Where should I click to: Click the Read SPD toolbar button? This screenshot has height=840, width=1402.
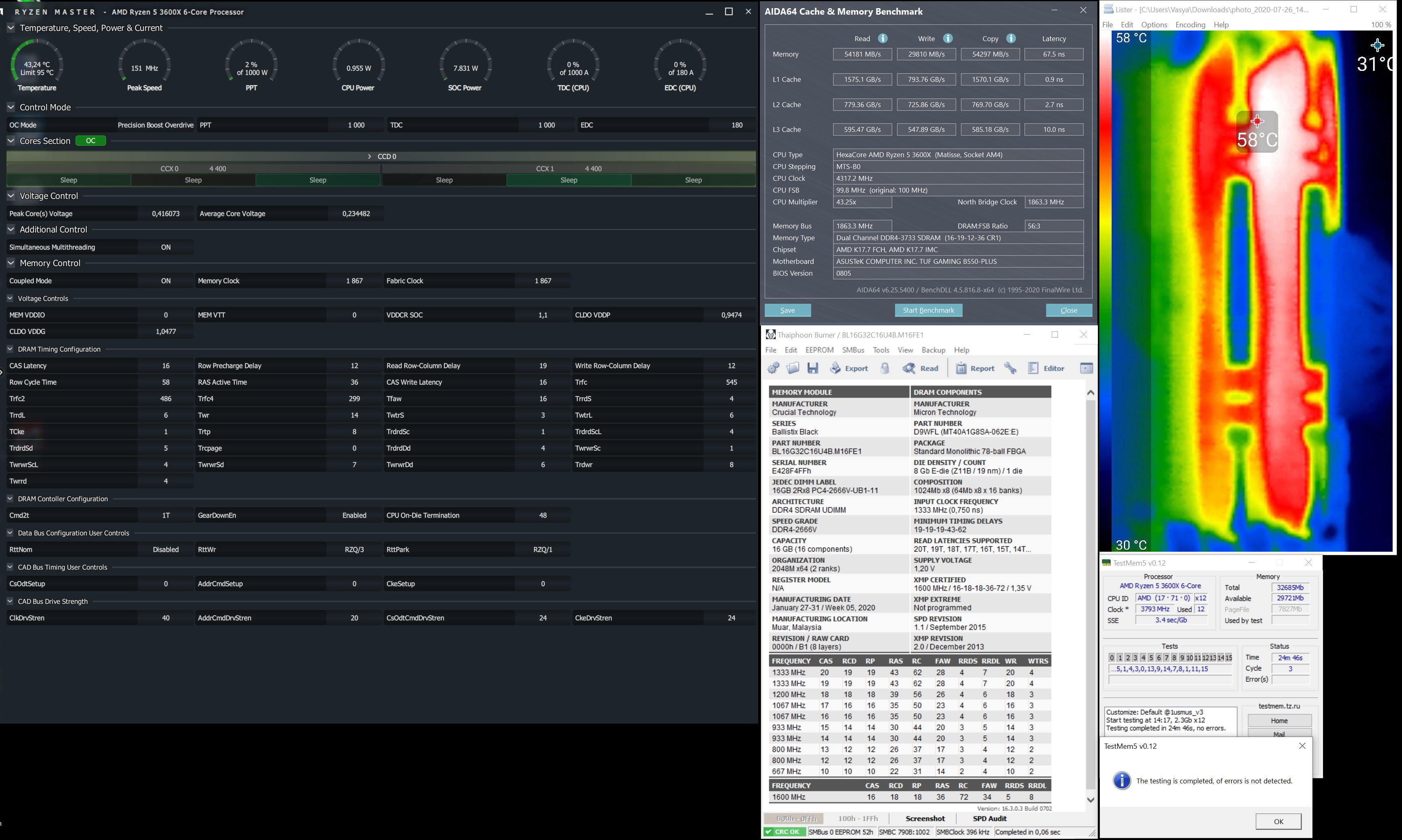(921, 368)
